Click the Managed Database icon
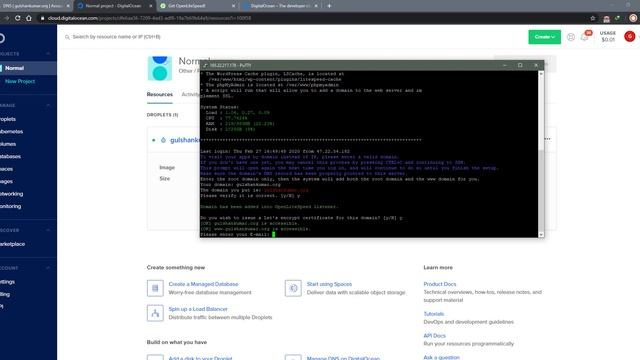640x360 pixels. tap(155, 288)
